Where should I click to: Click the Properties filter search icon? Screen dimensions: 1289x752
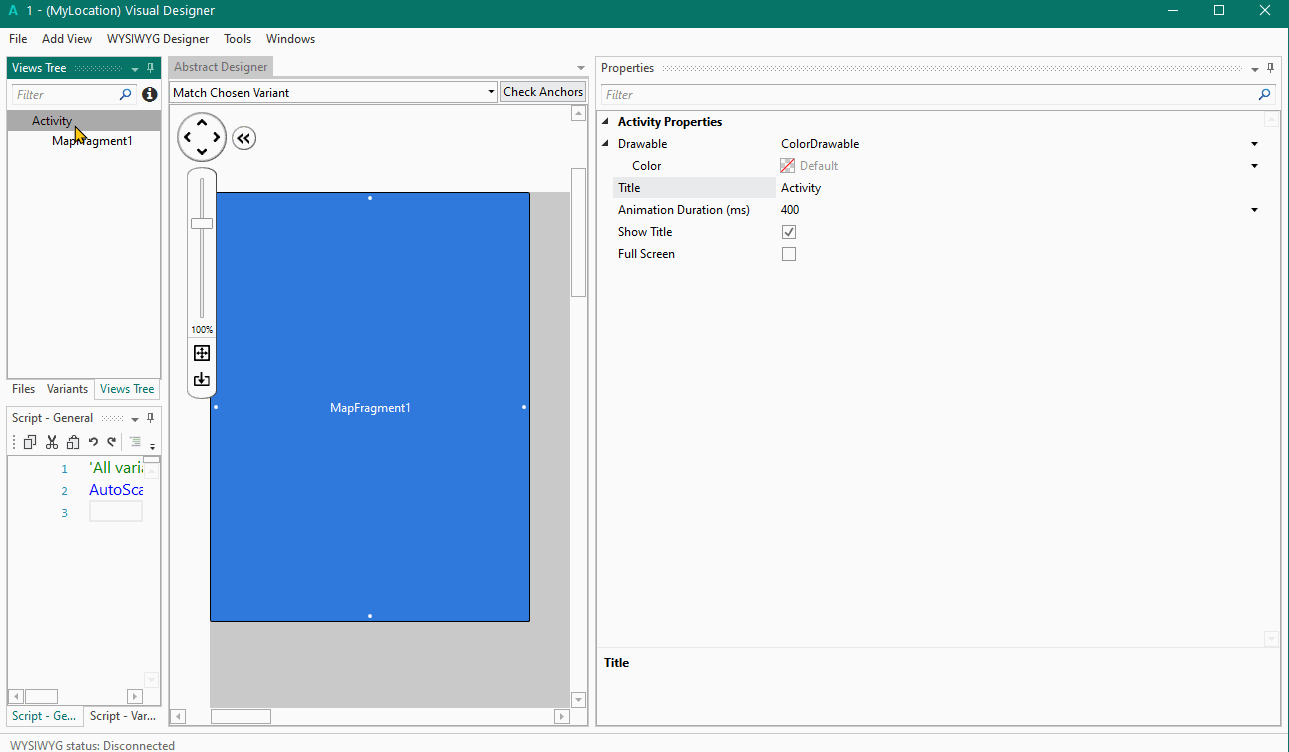(x=1265, y=95)
